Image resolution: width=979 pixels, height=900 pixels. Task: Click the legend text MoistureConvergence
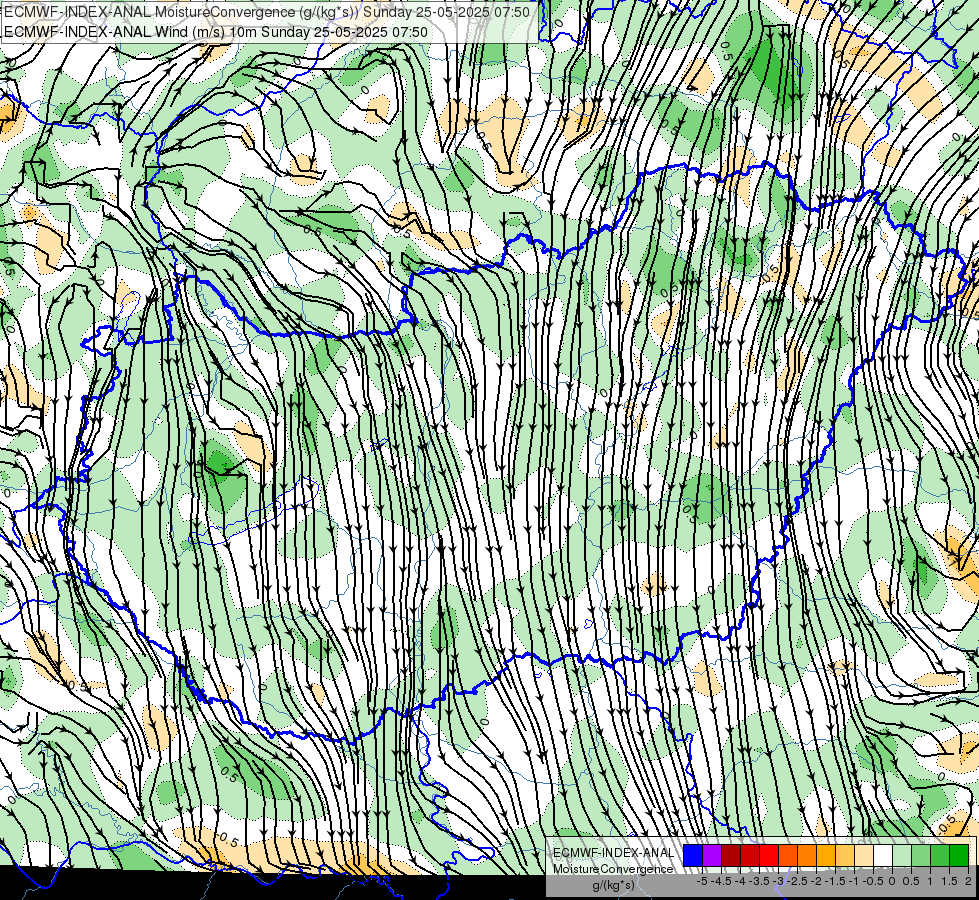[x=613, y=869]
